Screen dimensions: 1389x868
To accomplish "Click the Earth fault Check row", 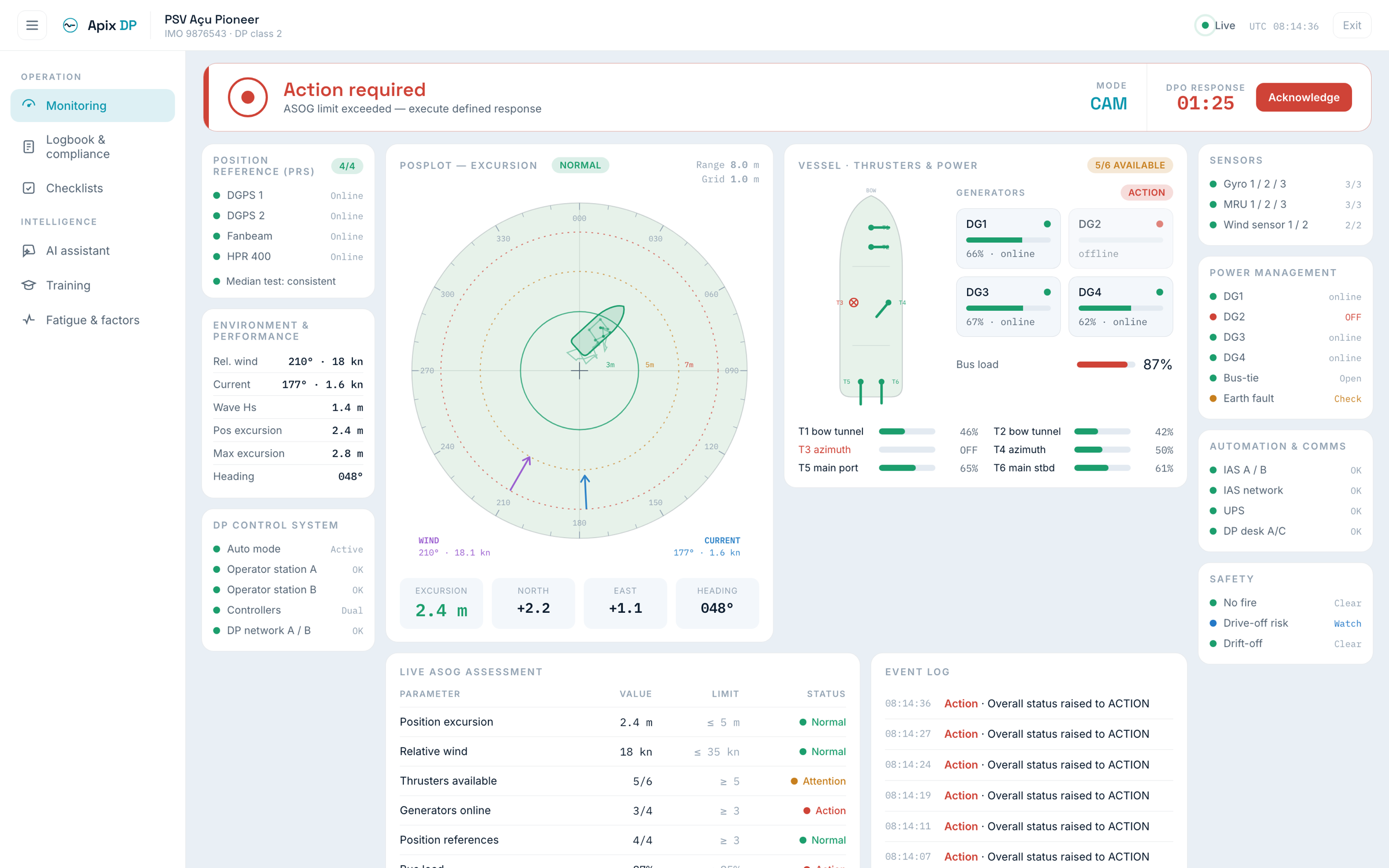I will coord(1285,398).
